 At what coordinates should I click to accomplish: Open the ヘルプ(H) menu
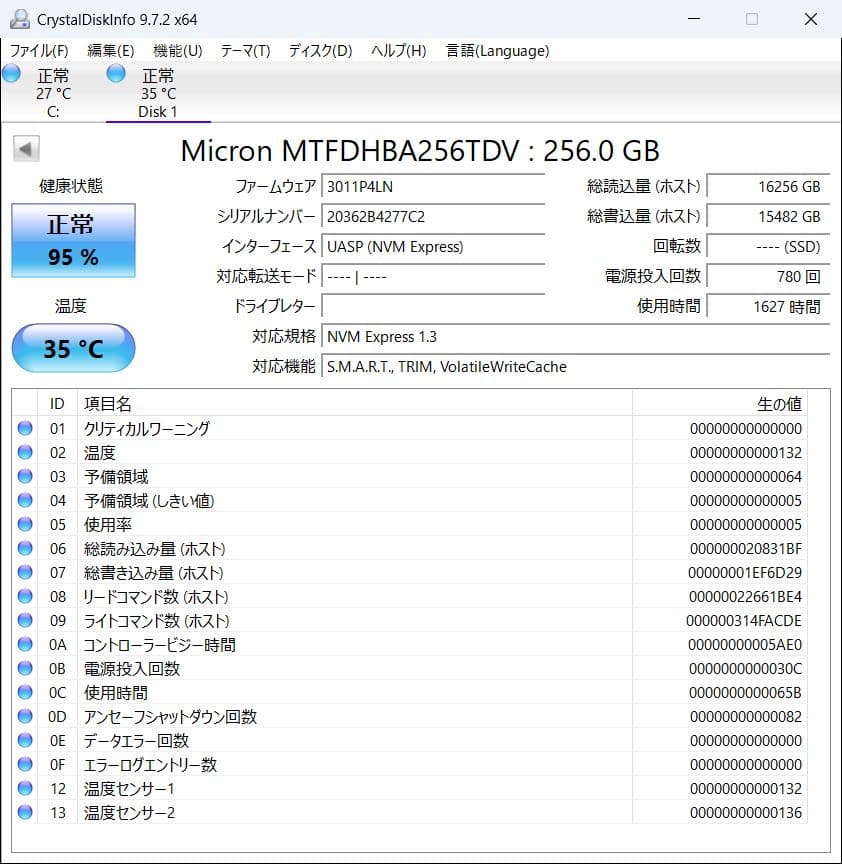(x=398, y=51)
